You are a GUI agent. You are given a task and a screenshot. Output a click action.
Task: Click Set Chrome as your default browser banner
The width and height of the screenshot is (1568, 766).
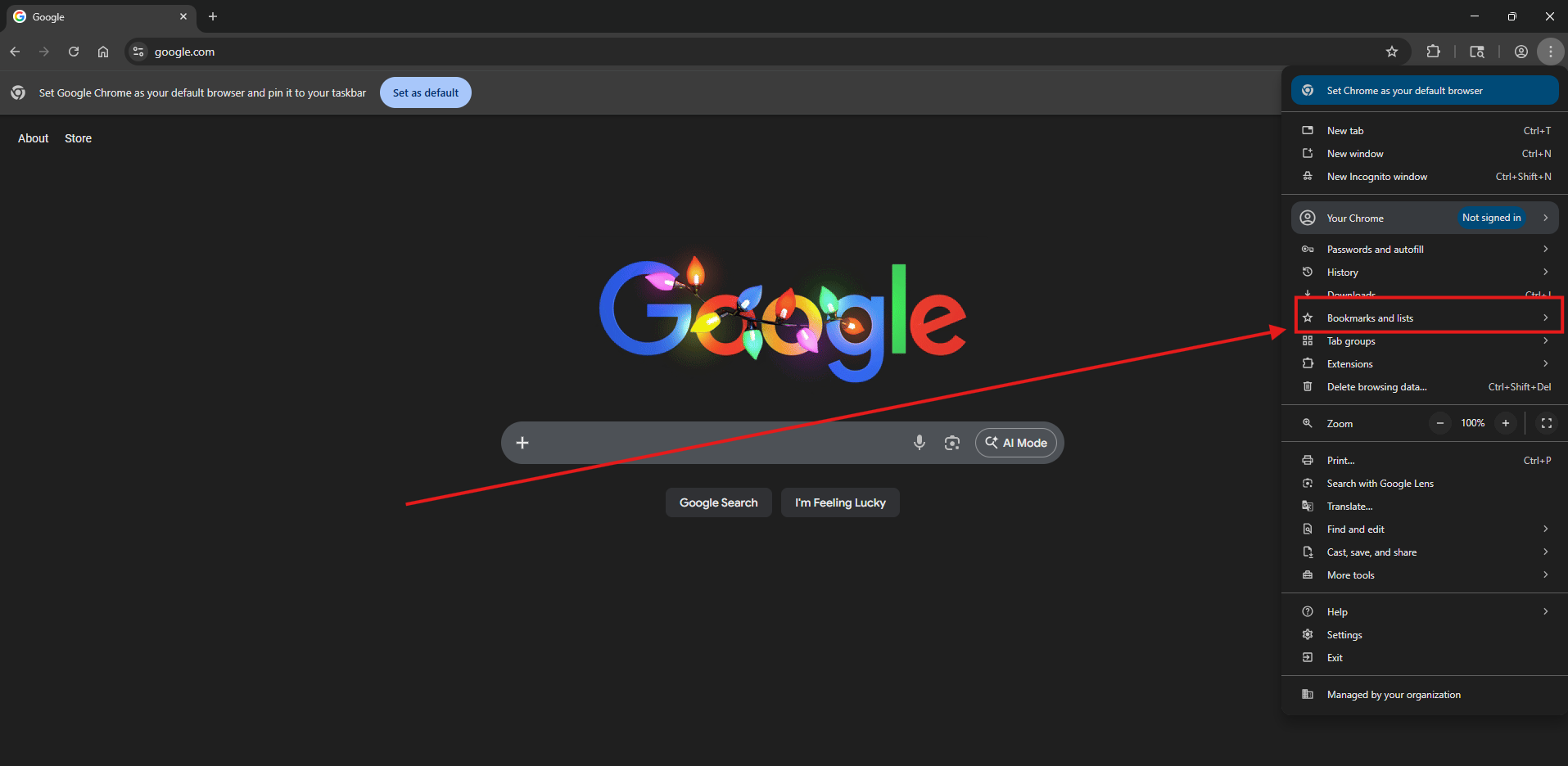coord(1425,91)
